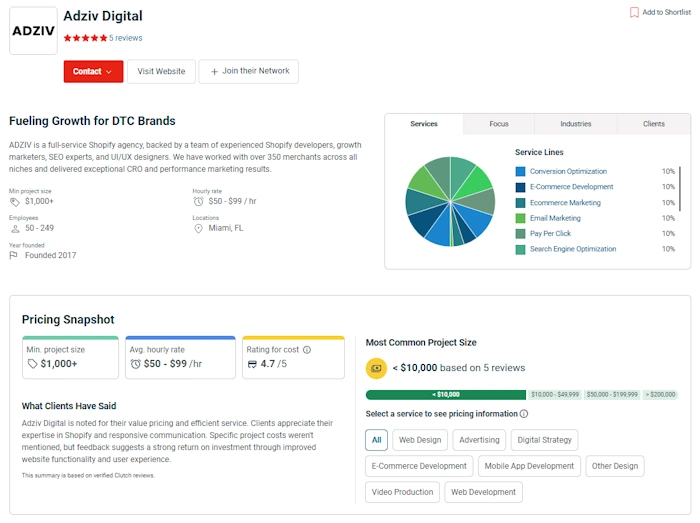Open the Contact dropdown button
Screen dimensions: 700x523
pos(93,71)
